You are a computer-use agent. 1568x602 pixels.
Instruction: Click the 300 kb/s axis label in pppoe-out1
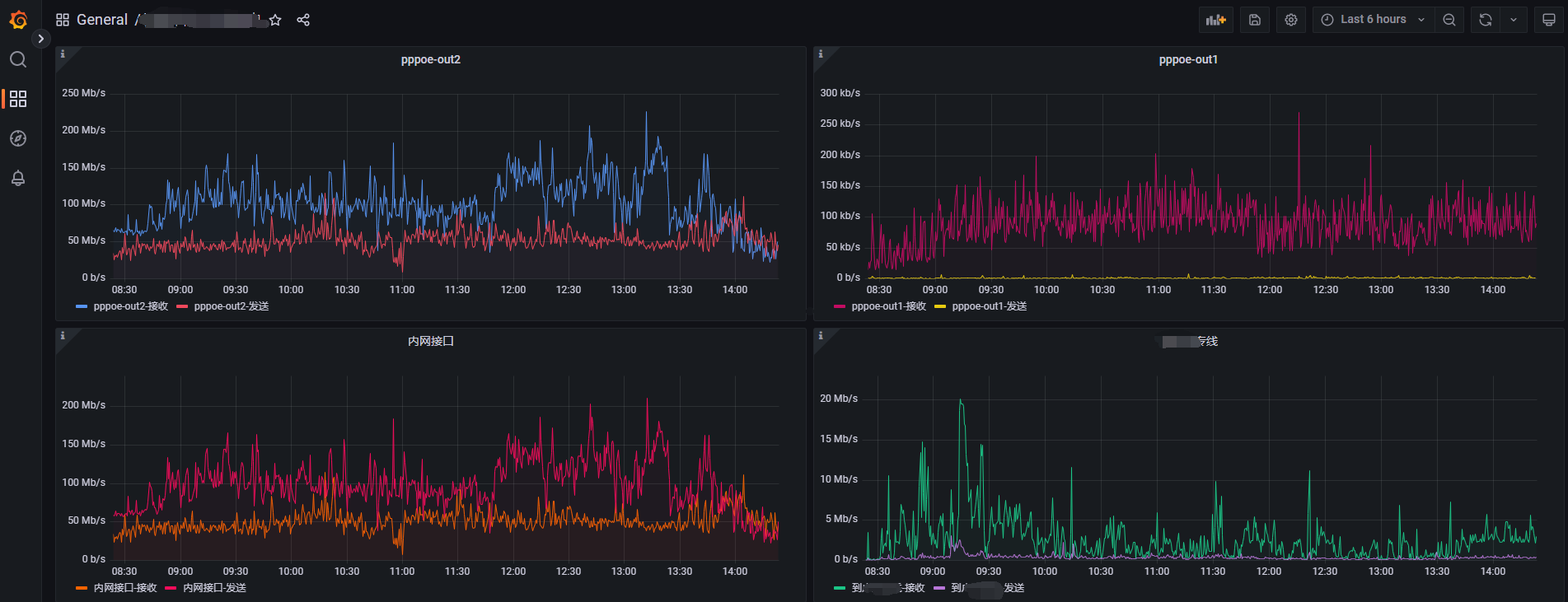click(x=840, y=93)
